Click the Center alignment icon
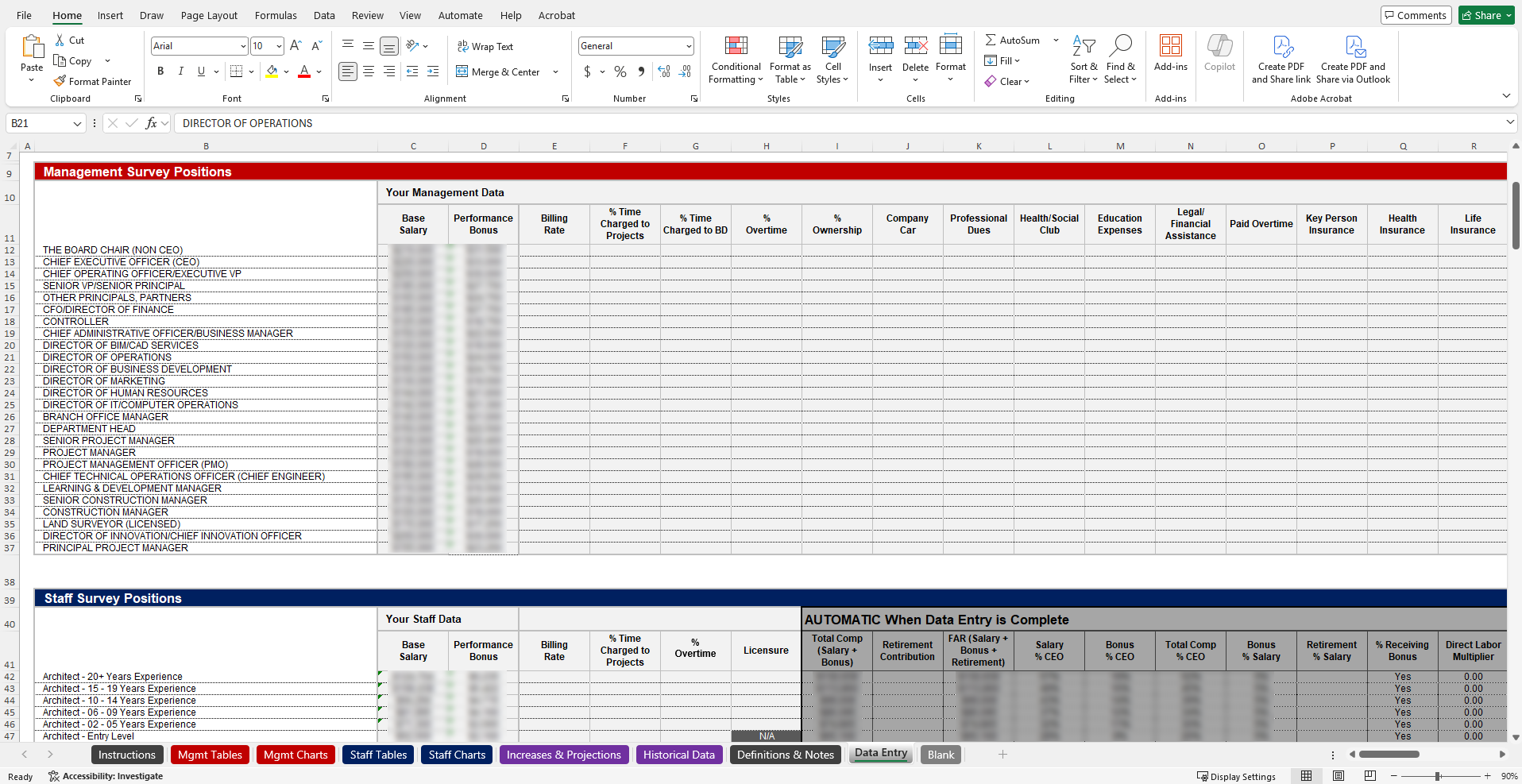 369,71
